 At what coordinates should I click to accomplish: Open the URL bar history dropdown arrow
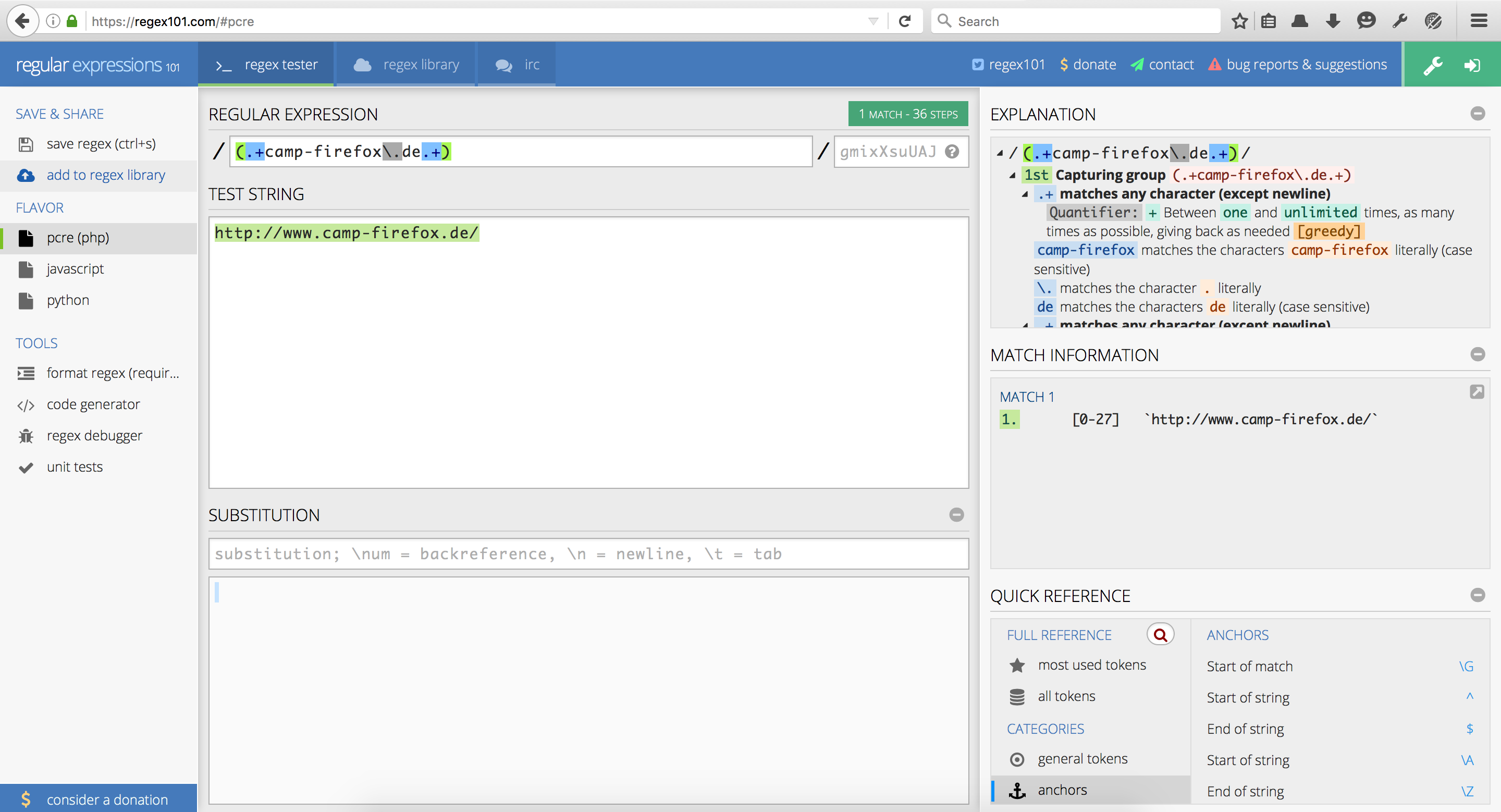point(873,21)
